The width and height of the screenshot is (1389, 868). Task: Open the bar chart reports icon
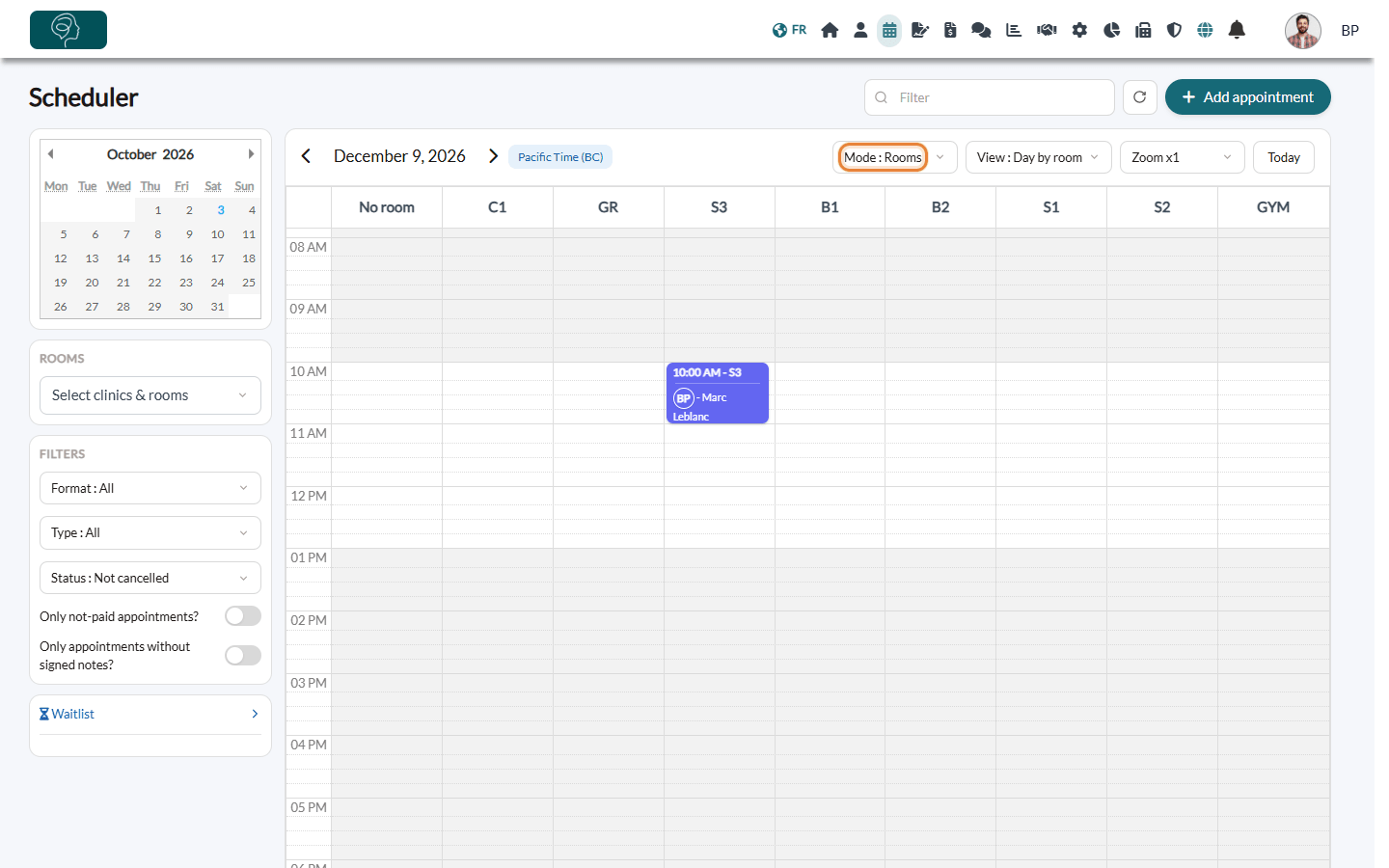point(1014,30)
